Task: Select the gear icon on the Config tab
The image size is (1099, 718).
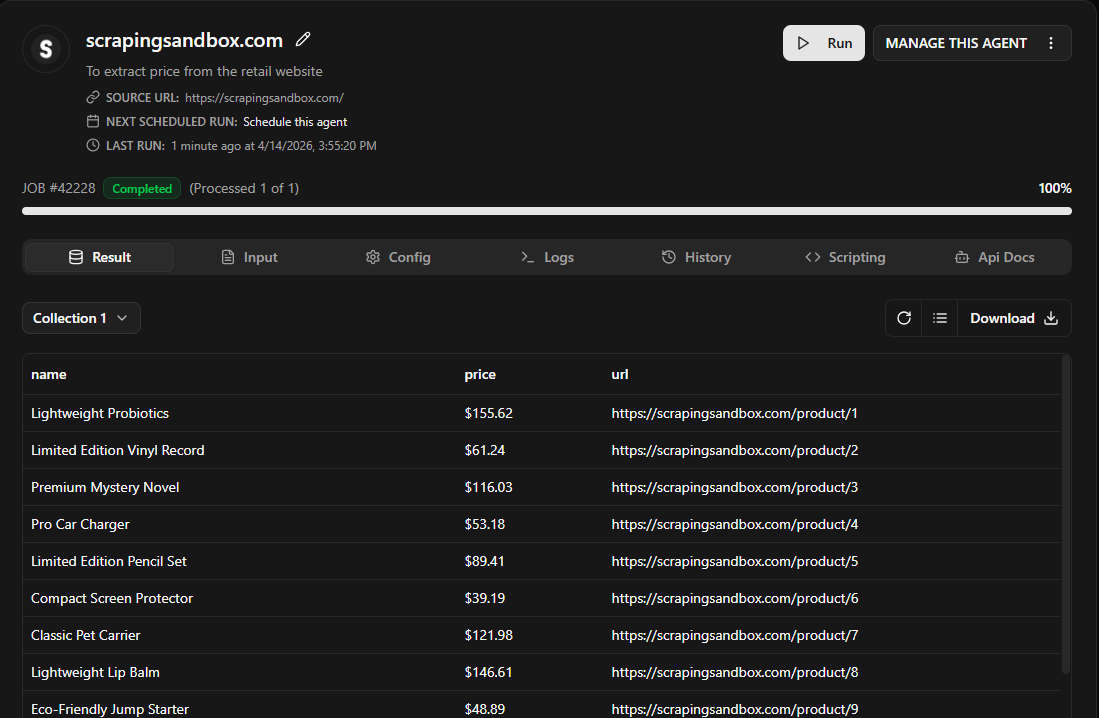Action: pos(373,256)
